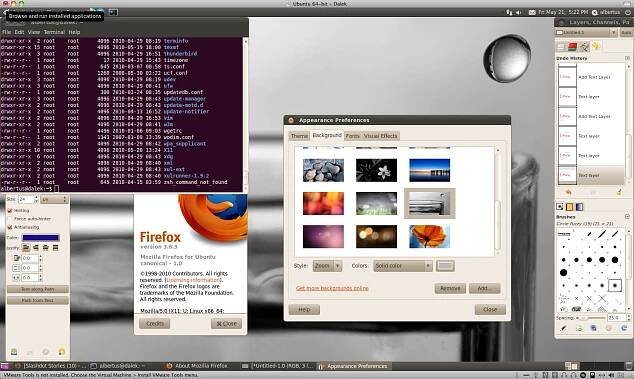Click the blue text Color swatch
Viewport: 634px width, 379px height.
point(40,238)
